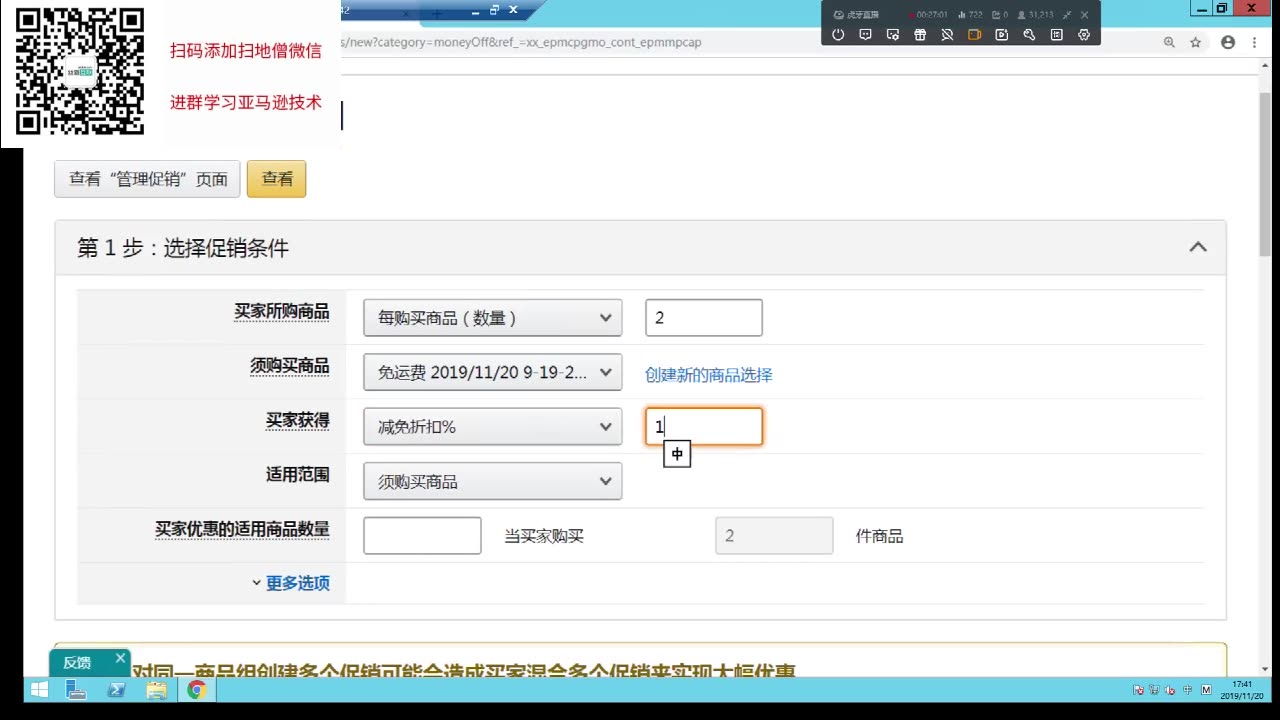Viewport: 1280px width, 720px height.
Task: Open the Chrome three-dot menu
Action: tap(1254, 42)
